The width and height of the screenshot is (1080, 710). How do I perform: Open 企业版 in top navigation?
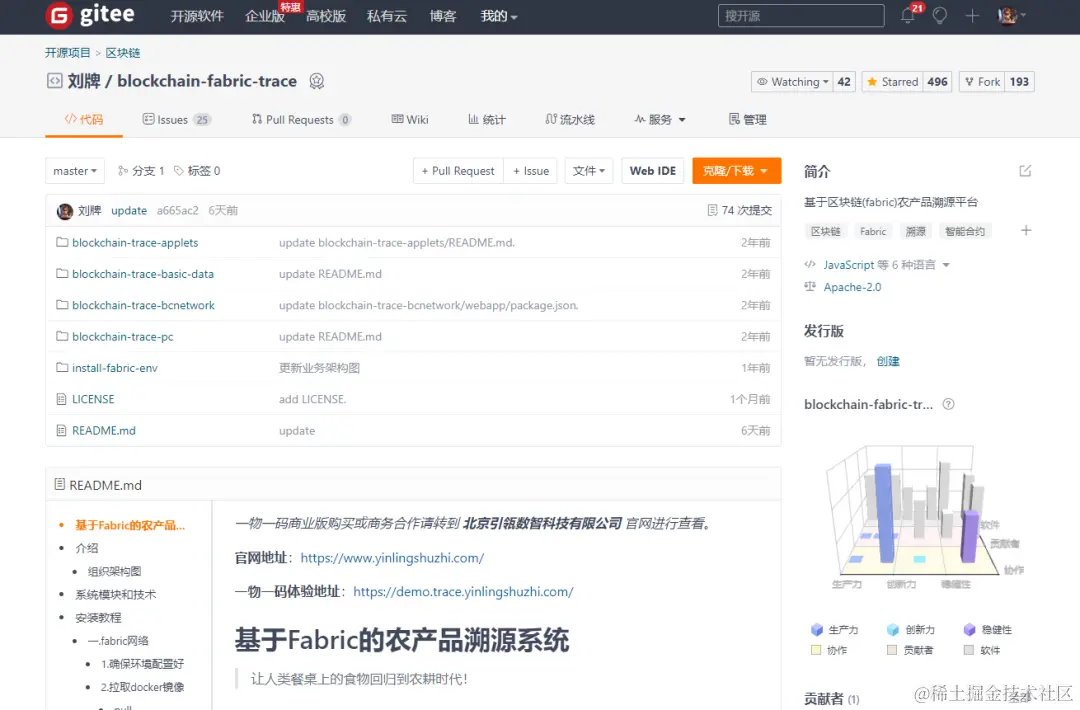click(264, 16)
